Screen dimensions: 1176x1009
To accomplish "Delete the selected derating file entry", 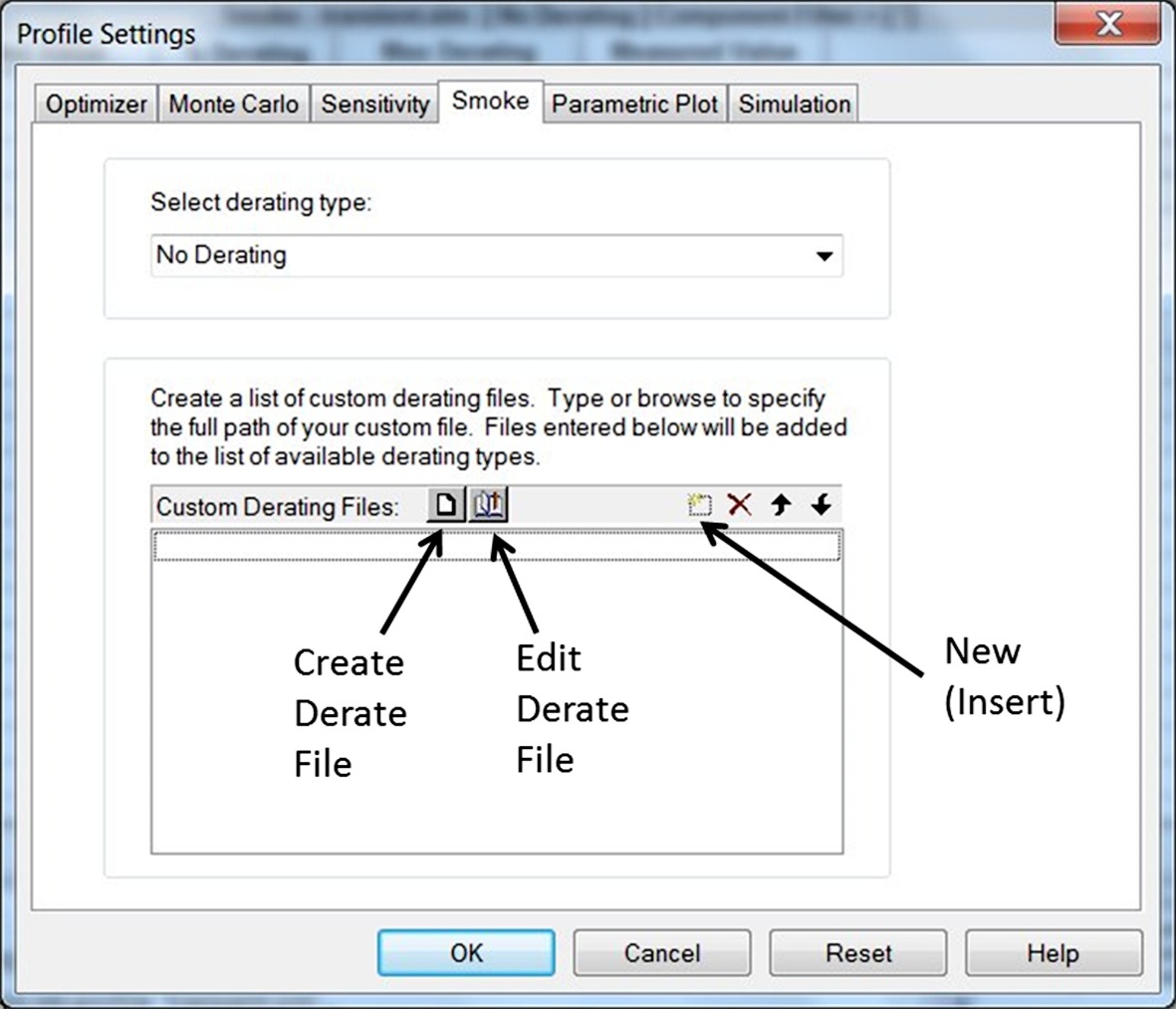I will click(739, 505).
